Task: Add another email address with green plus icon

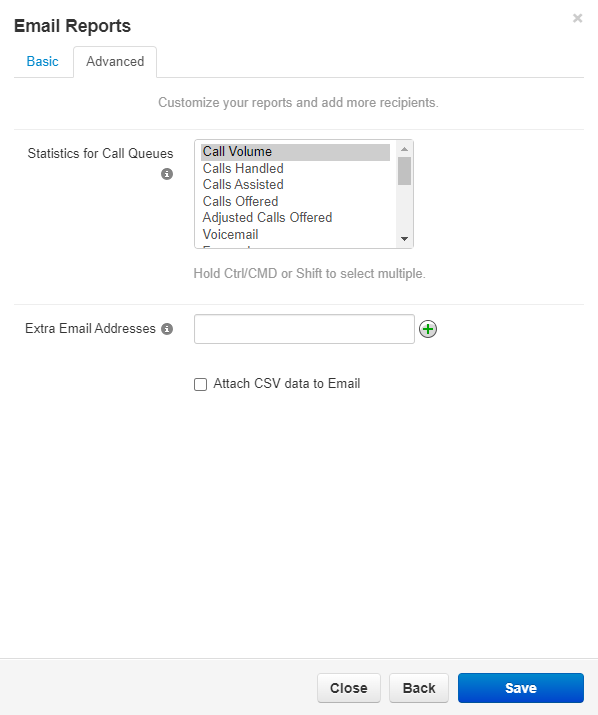Action: [x=428, y=329]
